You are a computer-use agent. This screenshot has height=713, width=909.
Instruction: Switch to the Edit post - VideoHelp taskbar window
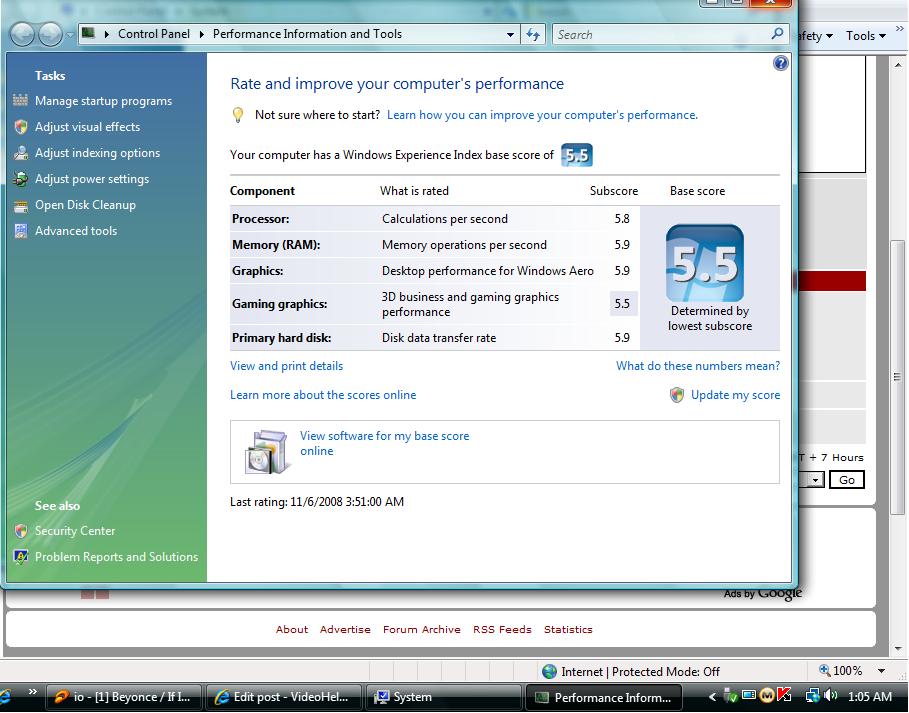pos(284,697)
